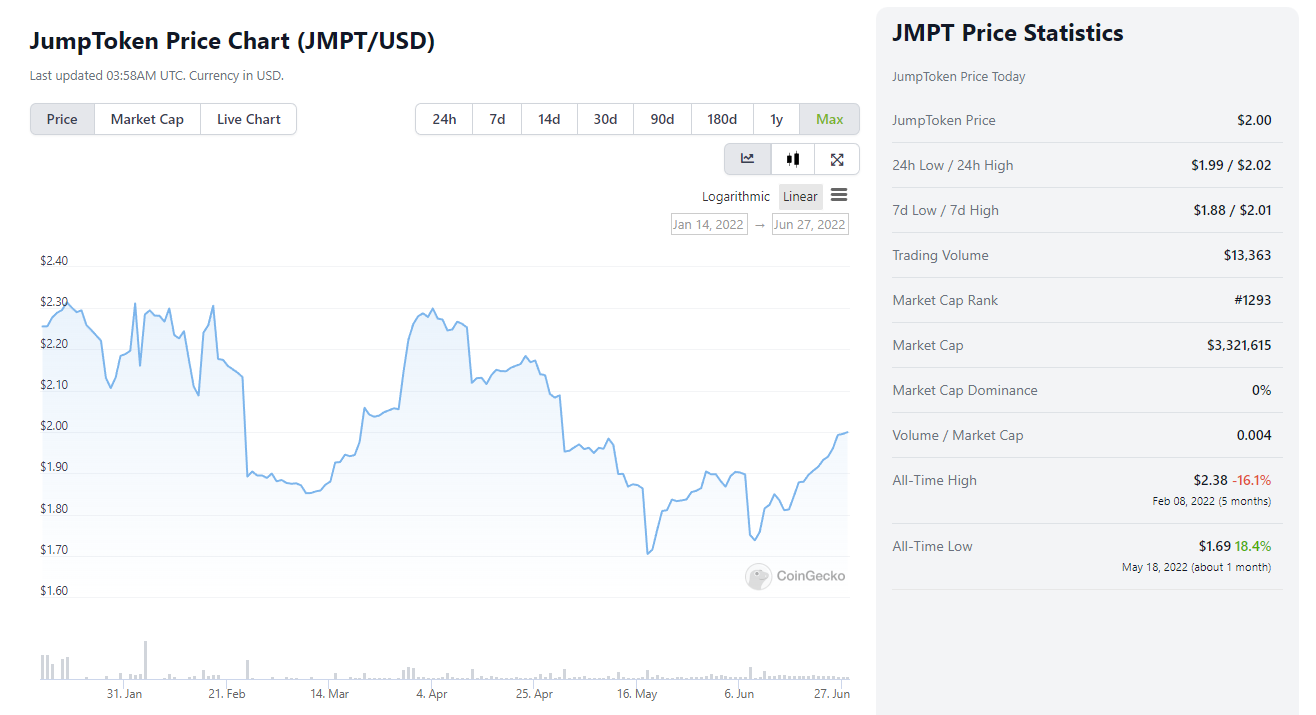Click the $2.40 y-axis label
Screen dimensions: 1316x715
[54, 261]
